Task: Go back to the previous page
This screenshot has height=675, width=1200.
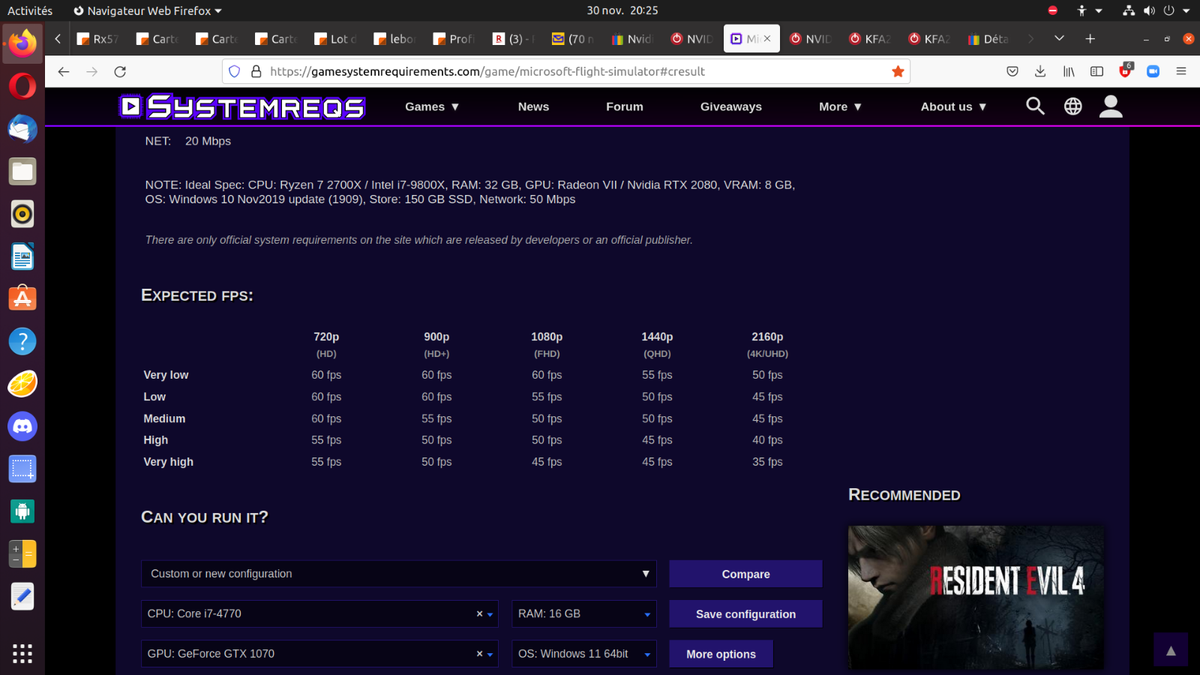Action: pyautogui.click(x=64, y=72)
